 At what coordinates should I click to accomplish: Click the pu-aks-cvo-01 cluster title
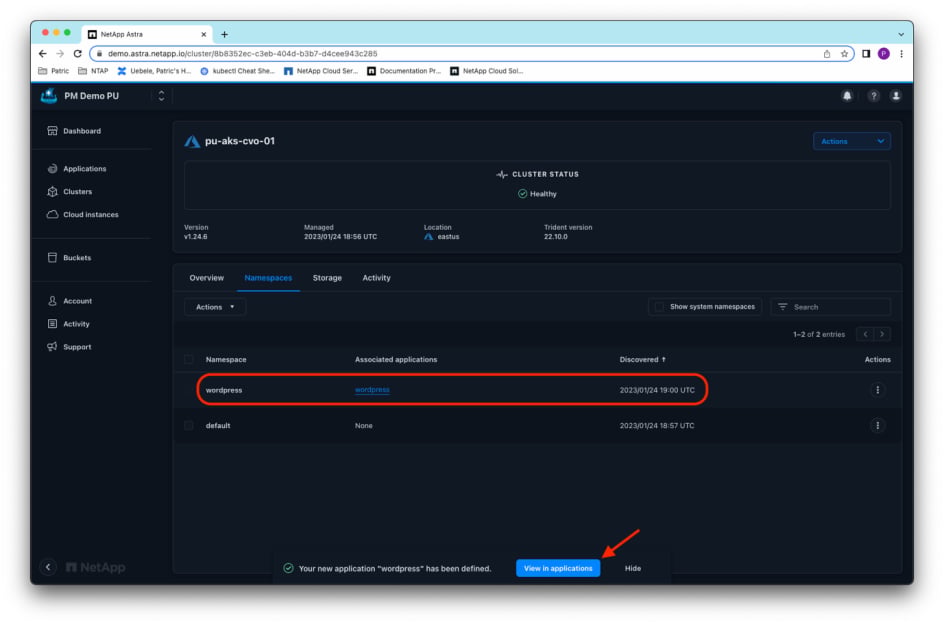click(x=240, y=141)
